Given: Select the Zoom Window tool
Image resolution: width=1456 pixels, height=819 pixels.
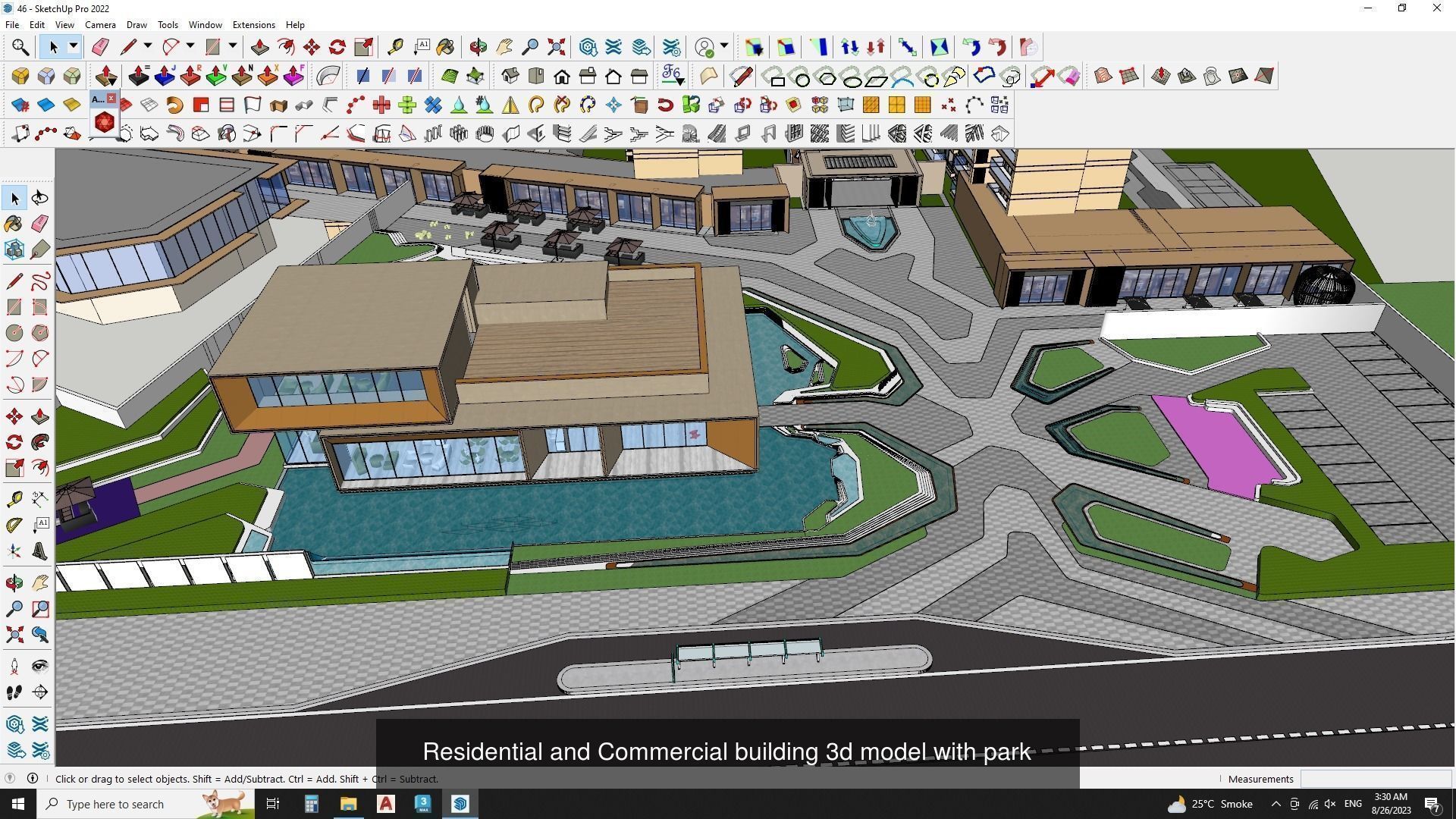Looking at the screenshot, I should point(40,609).
